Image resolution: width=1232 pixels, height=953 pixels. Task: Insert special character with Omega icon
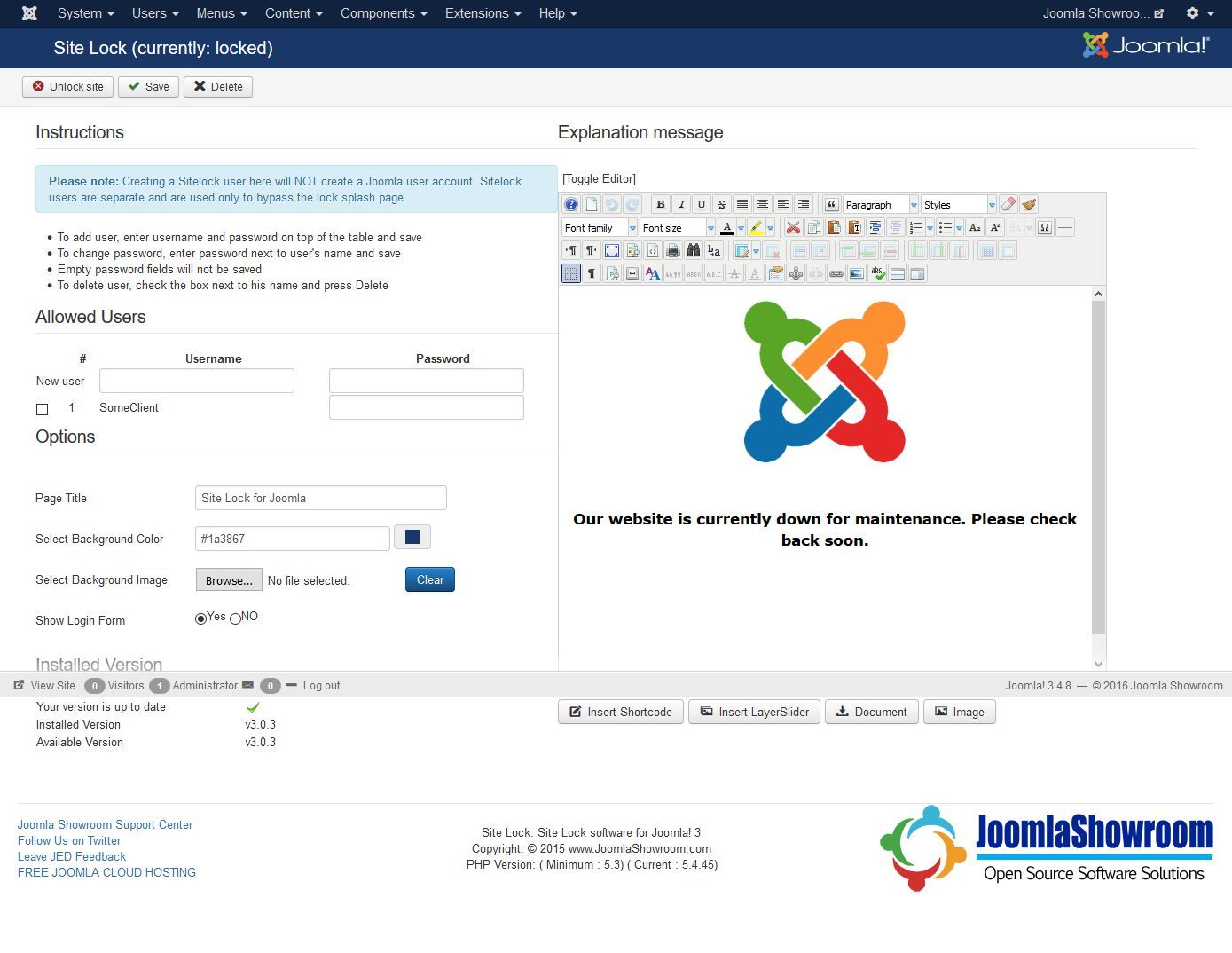pos(1045,228)
